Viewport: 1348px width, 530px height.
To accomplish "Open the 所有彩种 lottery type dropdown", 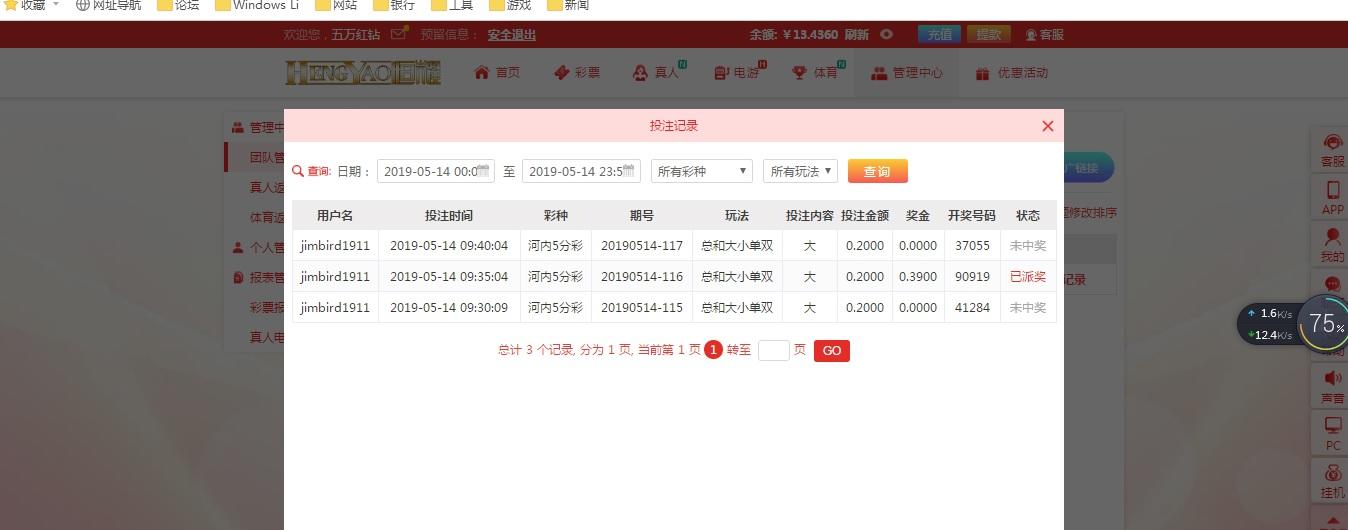I will (701, 171).
